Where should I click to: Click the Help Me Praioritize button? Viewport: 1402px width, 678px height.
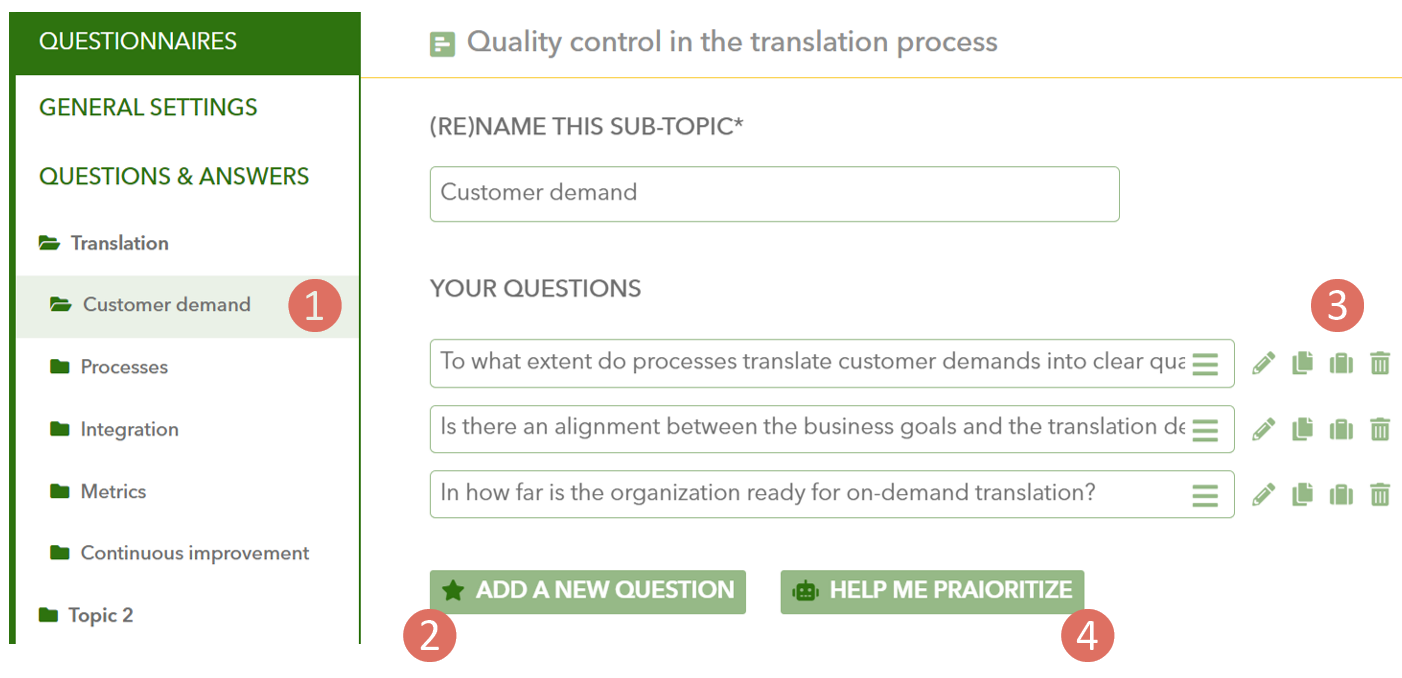[x=932, y=591]
